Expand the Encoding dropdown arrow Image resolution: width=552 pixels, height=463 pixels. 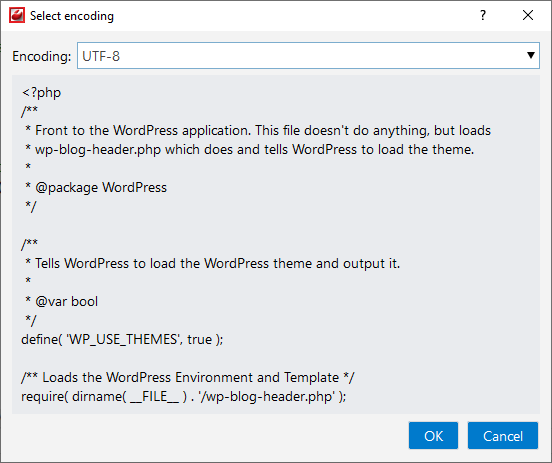tap(531, 55)
